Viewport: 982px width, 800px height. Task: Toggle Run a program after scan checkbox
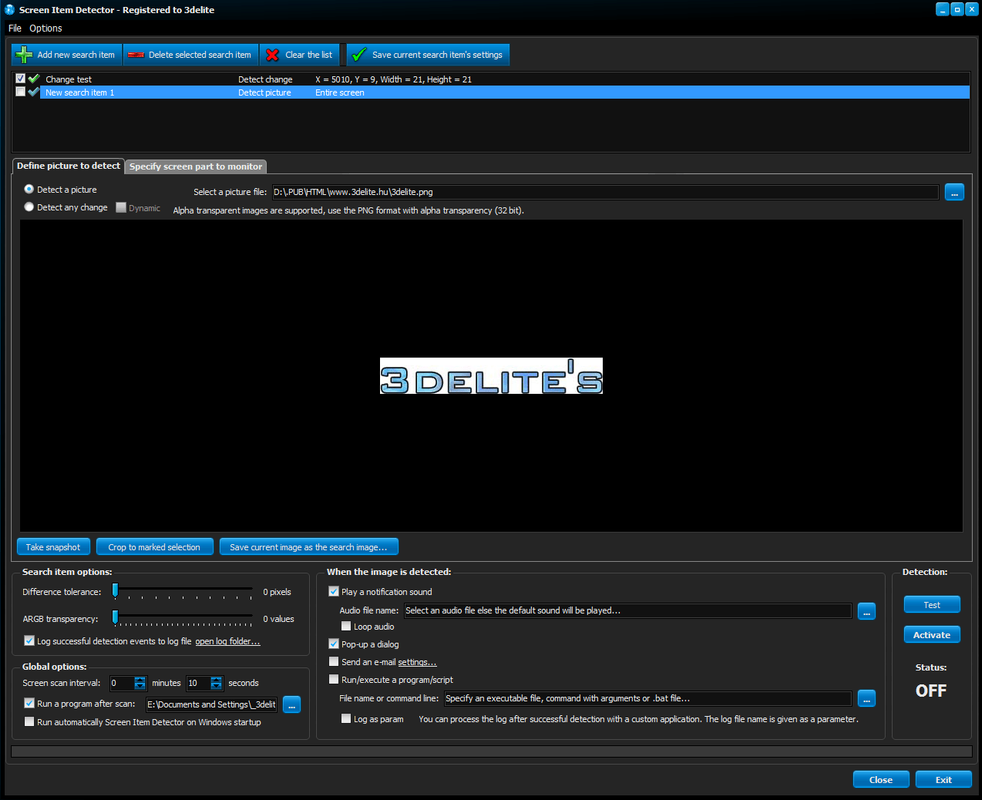click(x=29, y=704)
